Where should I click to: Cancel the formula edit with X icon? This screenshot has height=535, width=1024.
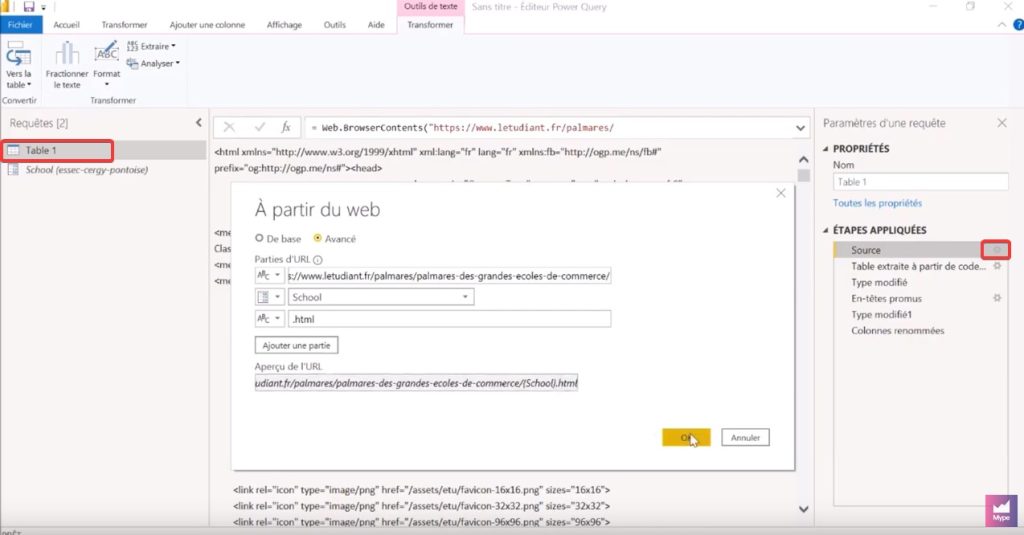229,127
